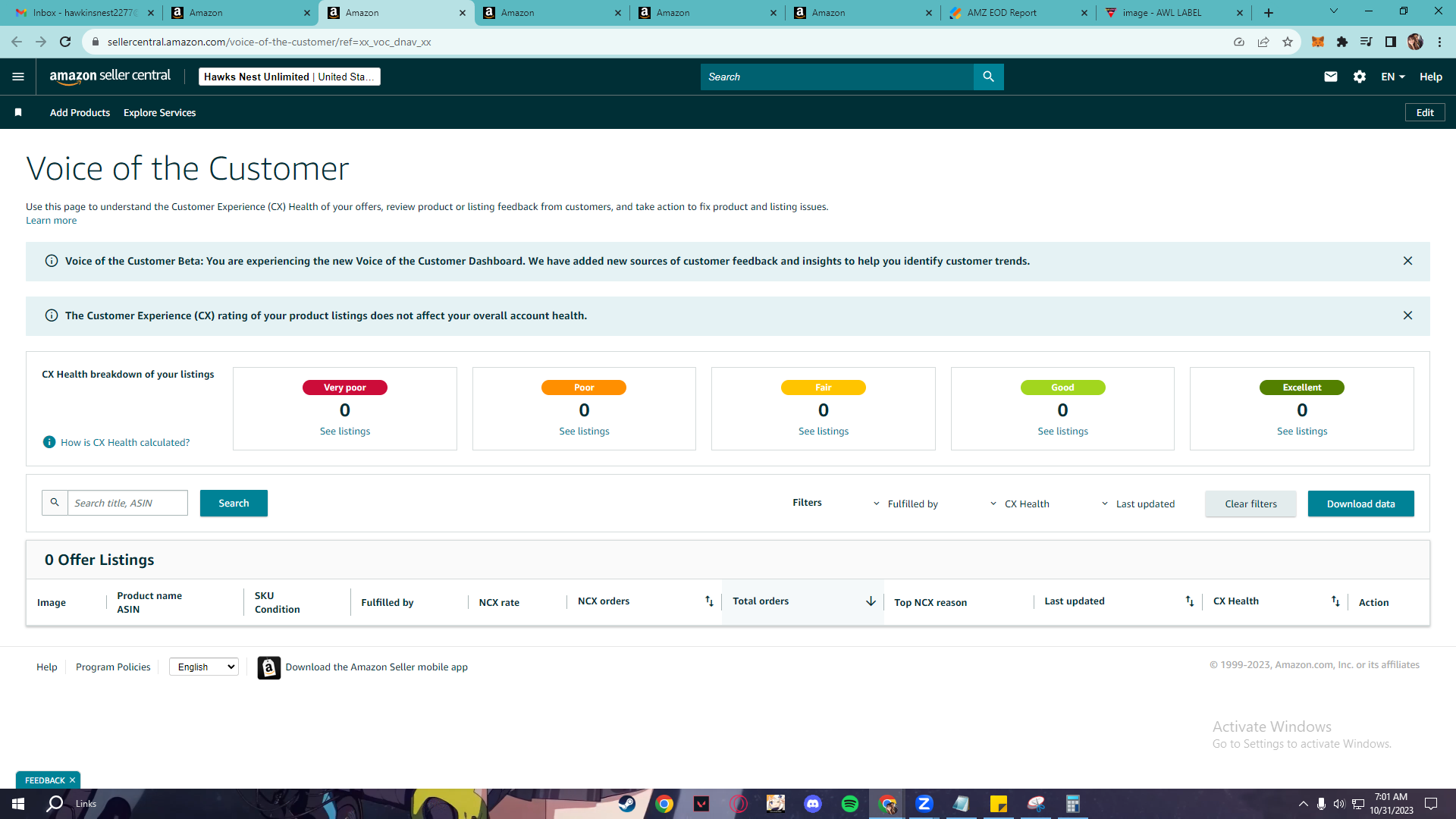1456x819 pixels.
Task: Open the Chrome tab search chevron
Action: pyautogui.click(x=1334, y=11)
